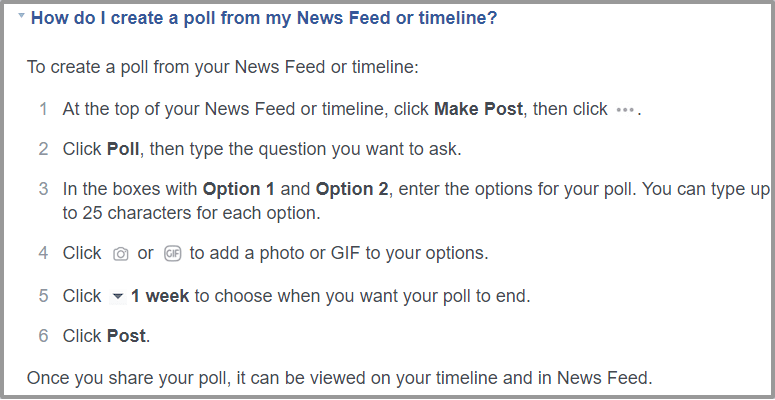
Task: Click step number 1 in the list
Action: coord(43,109)
